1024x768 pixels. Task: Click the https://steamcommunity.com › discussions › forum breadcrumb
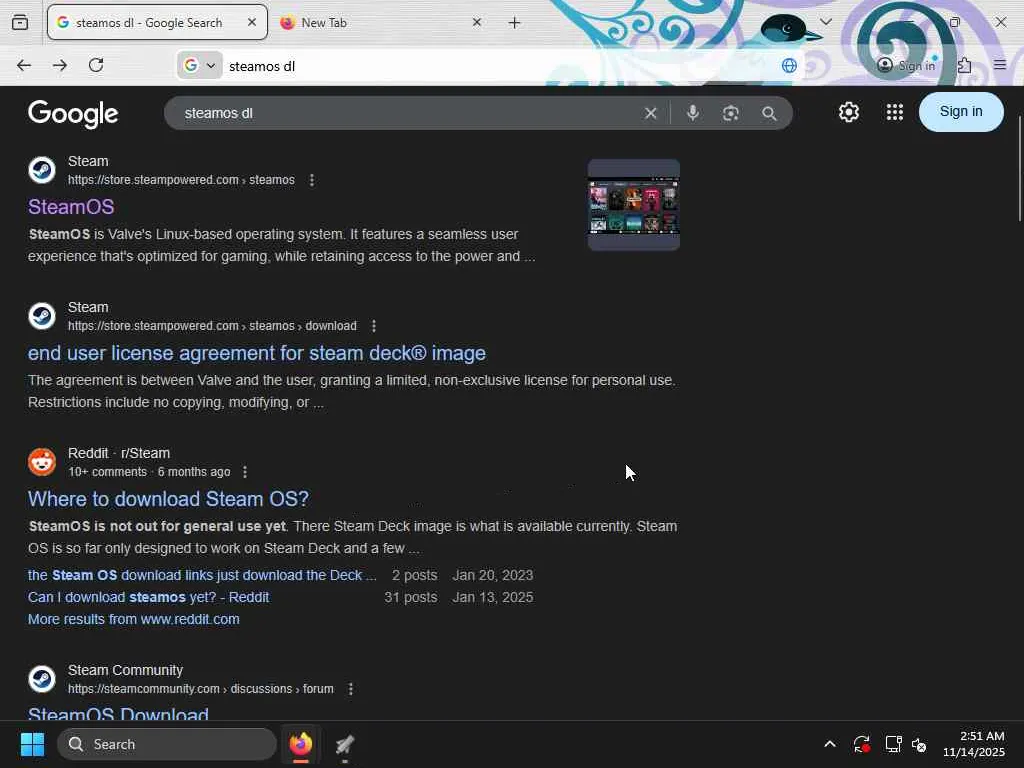pos(200,689)
